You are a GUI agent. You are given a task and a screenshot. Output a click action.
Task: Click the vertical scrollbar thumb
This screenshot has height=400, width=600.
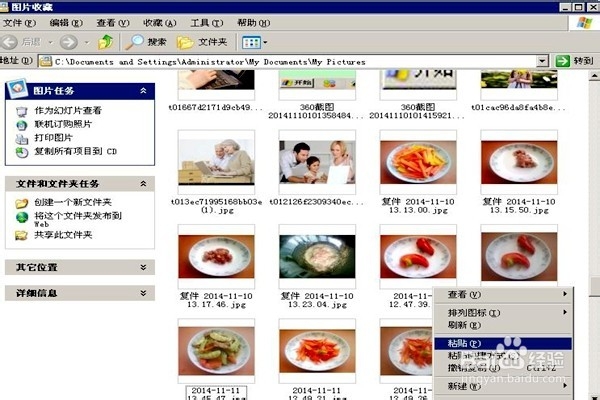tap(594, 286)
